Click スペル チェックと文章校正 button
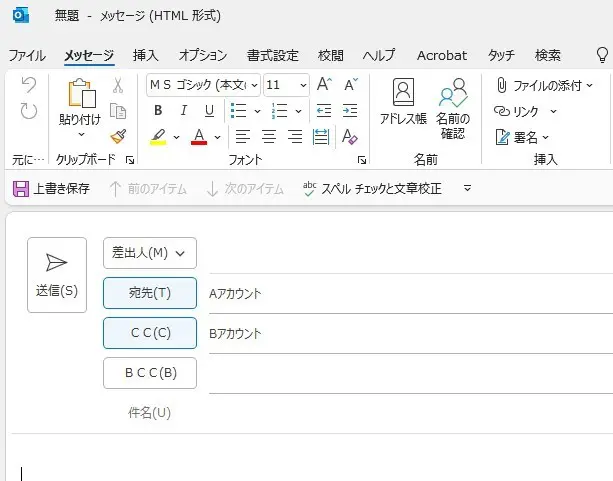The width and height of the screenshot is (613, 481). [x=372, y=189]
